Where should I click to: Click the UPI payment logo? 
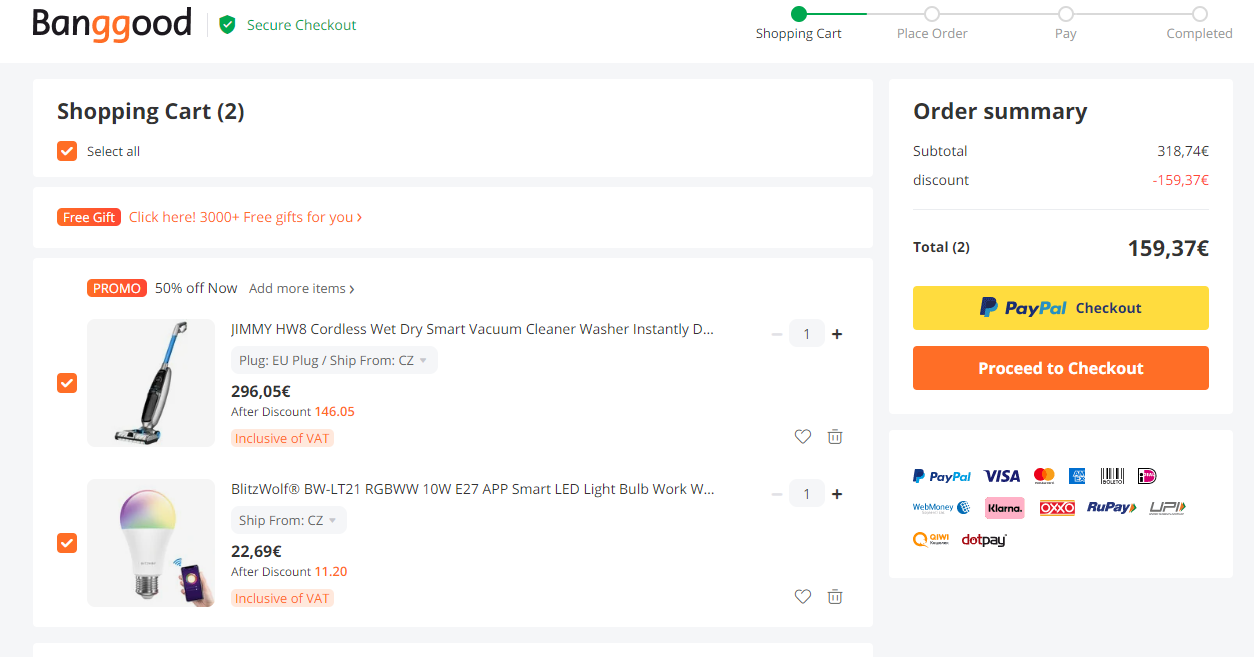click(x=1167, y=508)
